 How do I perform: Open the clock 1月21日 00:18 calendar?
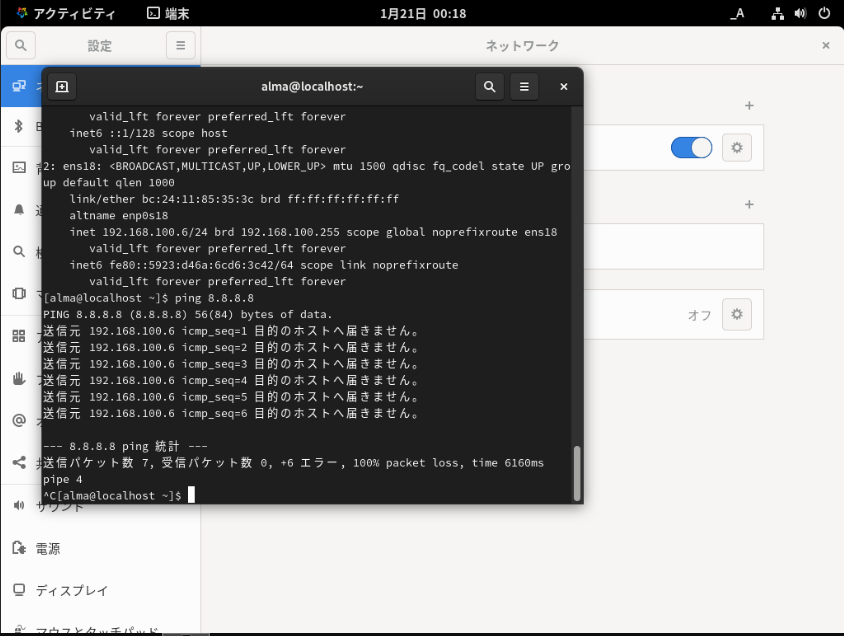[x=423, y=13]
